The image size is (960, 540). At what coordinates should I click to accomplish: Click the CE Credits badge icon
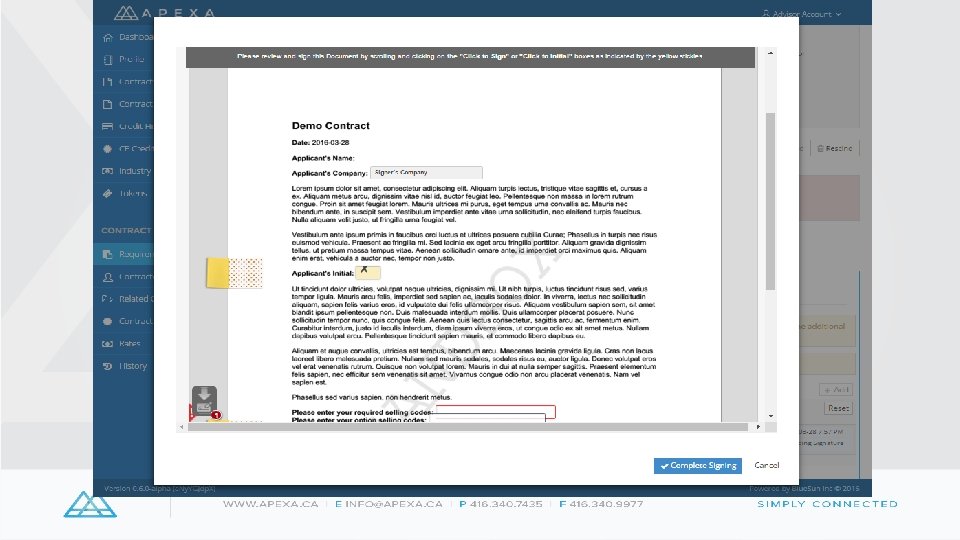pyautogui.click(x=108, y=149)
